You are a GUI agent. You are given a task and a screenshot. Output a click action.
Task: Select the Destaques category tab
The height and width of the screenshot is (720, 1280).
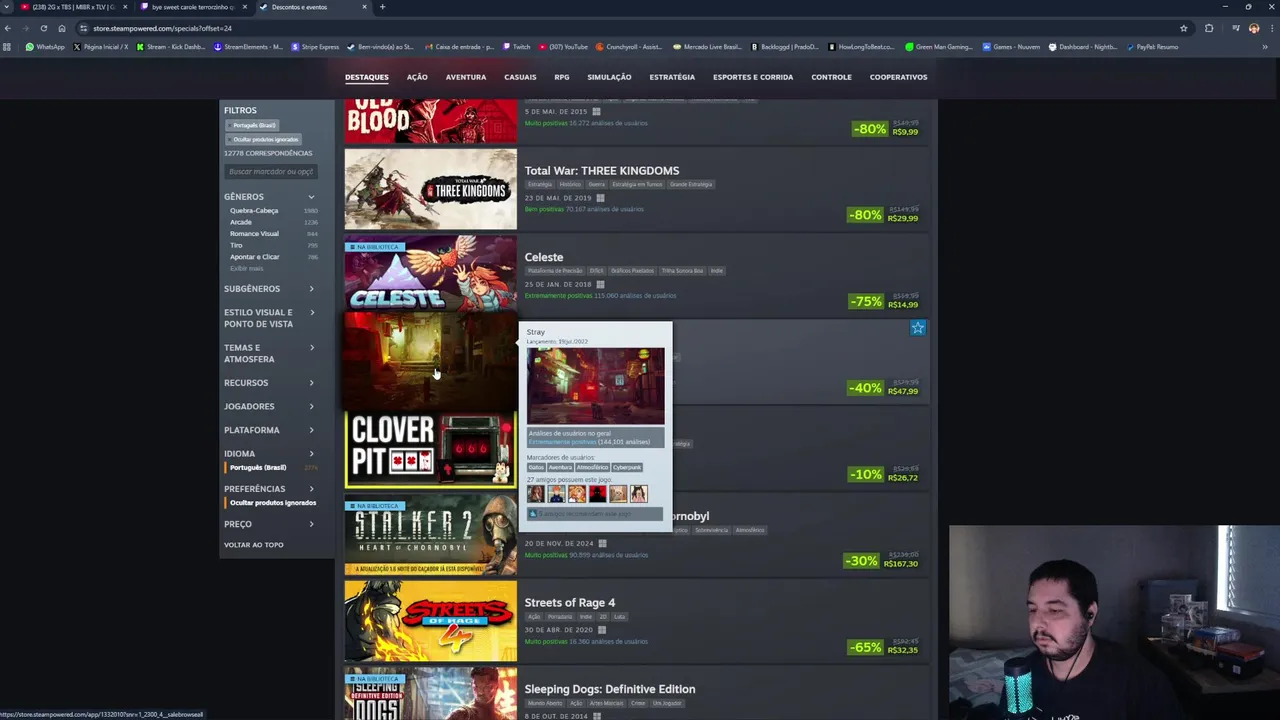click(367, 77)
